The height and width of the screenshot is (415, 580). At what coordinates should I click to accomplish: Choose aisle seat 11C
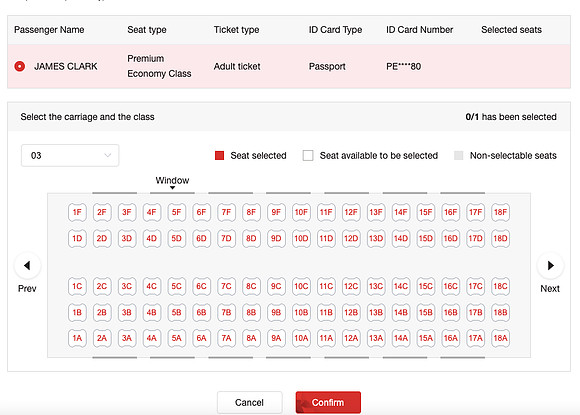326,286
